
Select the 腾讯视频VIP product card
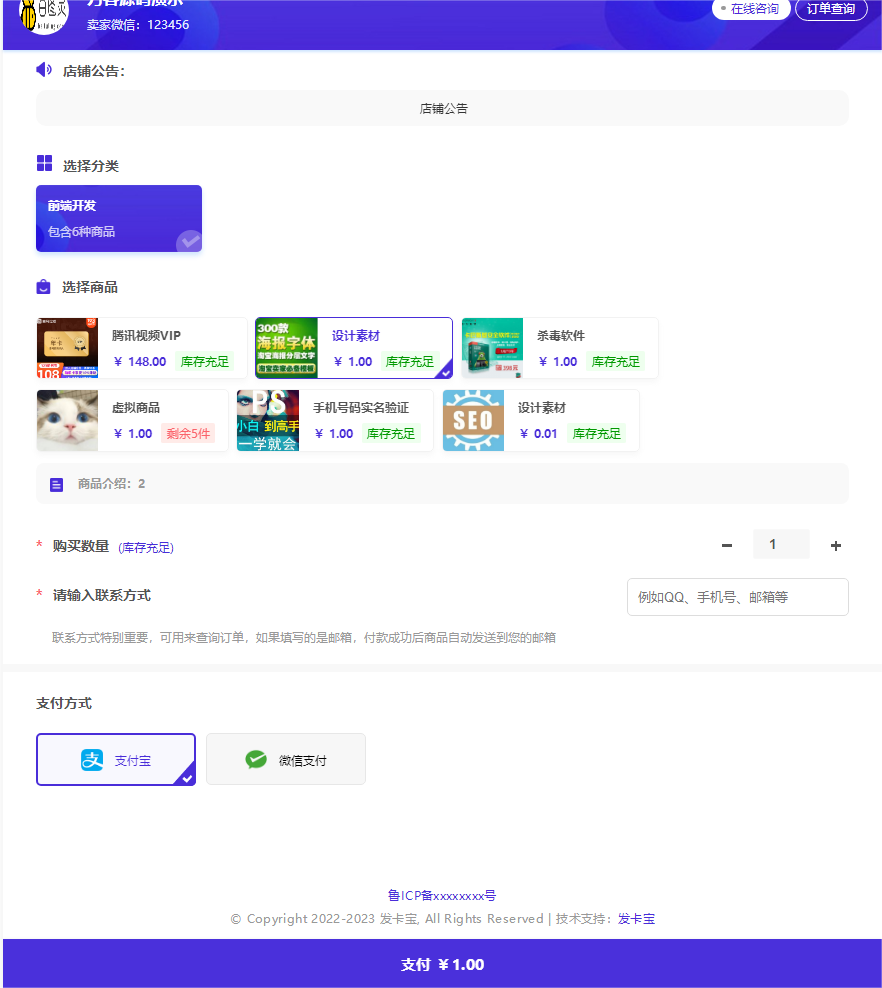[x=142, y=348]
